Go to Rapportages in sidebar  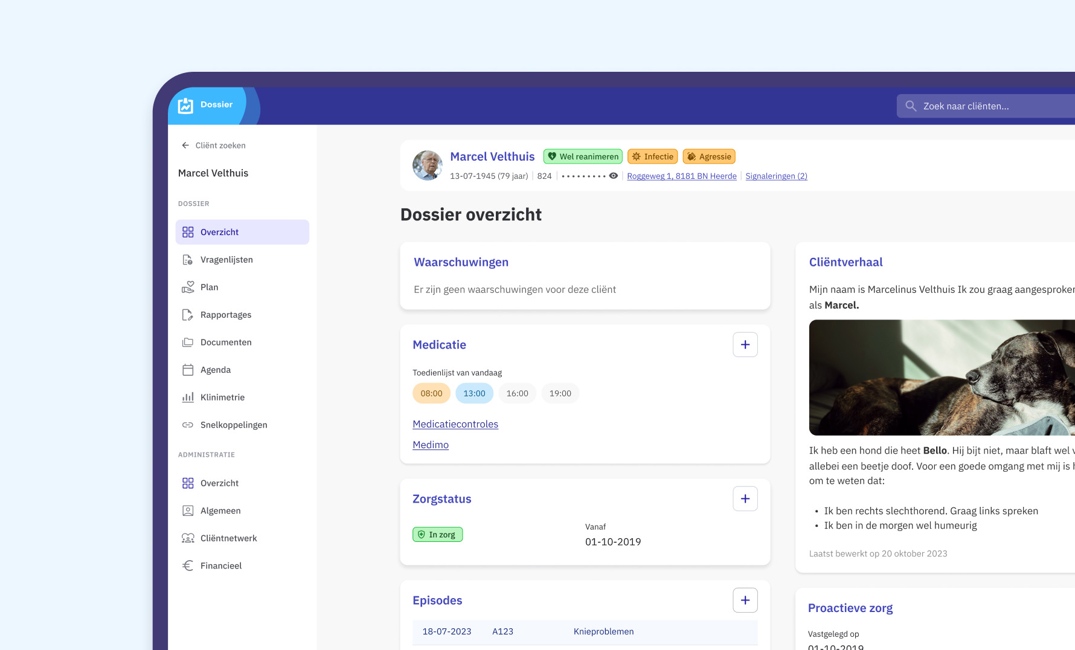point(225,315)
